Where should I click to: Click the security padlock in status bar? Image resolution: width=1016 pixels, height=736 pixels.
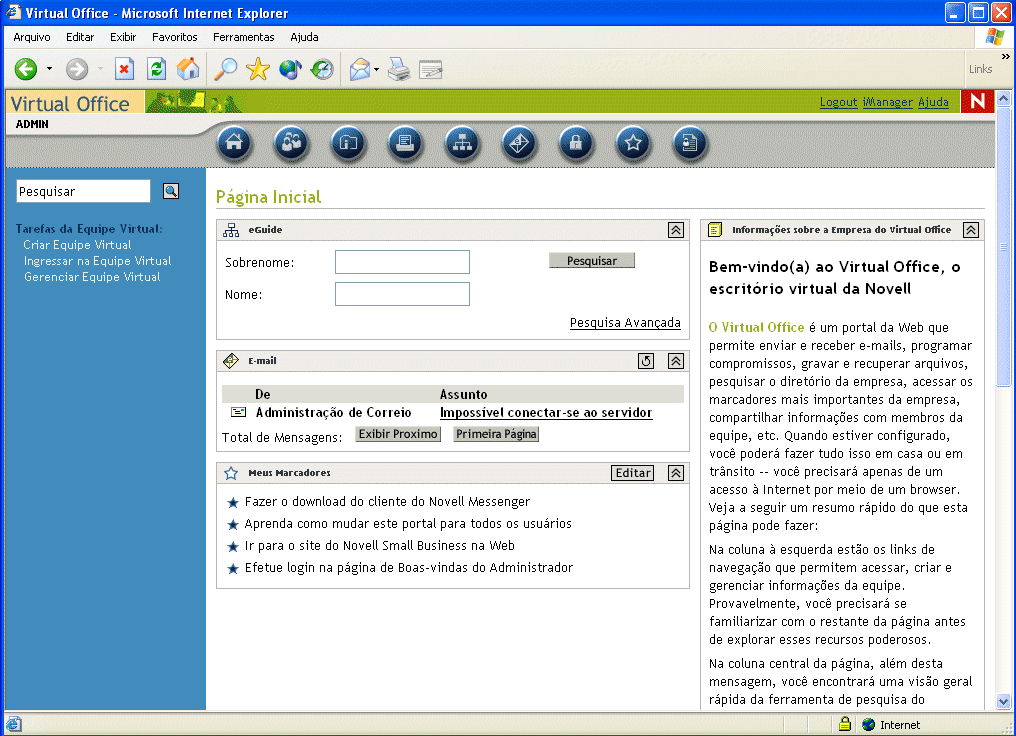[x=845, y=724]
